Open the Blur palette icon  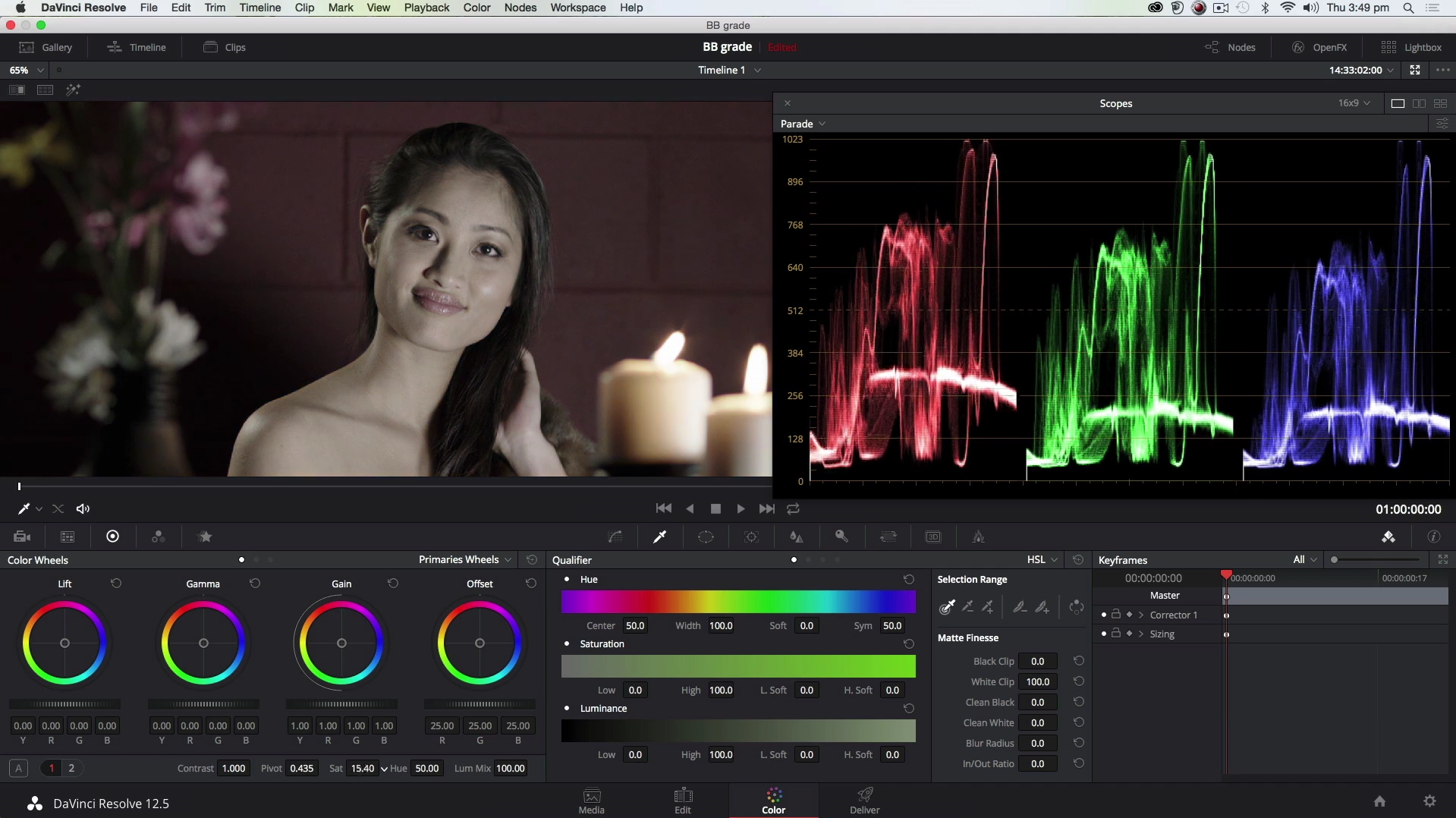(x=796, y=536)
